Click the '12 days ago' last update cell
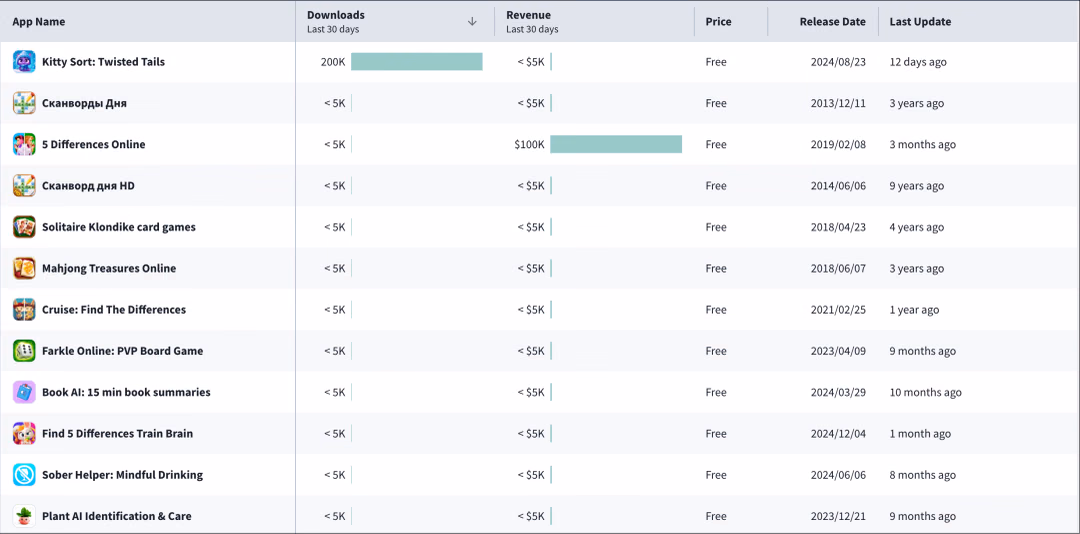Screen dimensions: 1080x534 pyautogui.click(x=918, y=62)
